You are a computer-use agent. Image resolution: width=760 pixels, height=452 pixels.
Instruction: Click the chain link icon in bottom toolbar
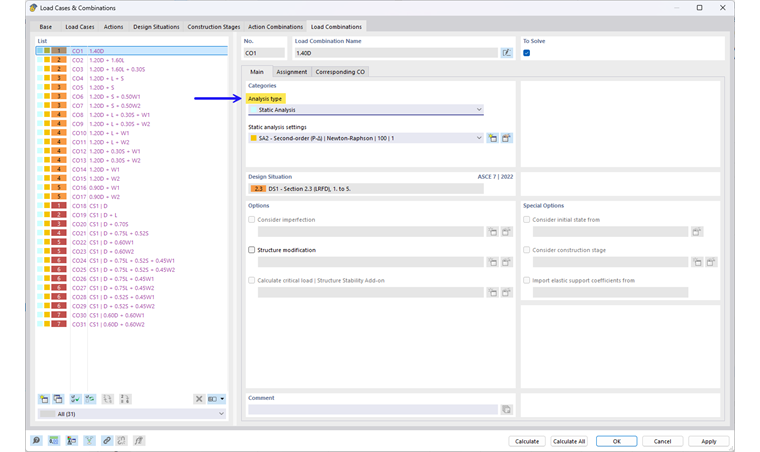[107, 441]
